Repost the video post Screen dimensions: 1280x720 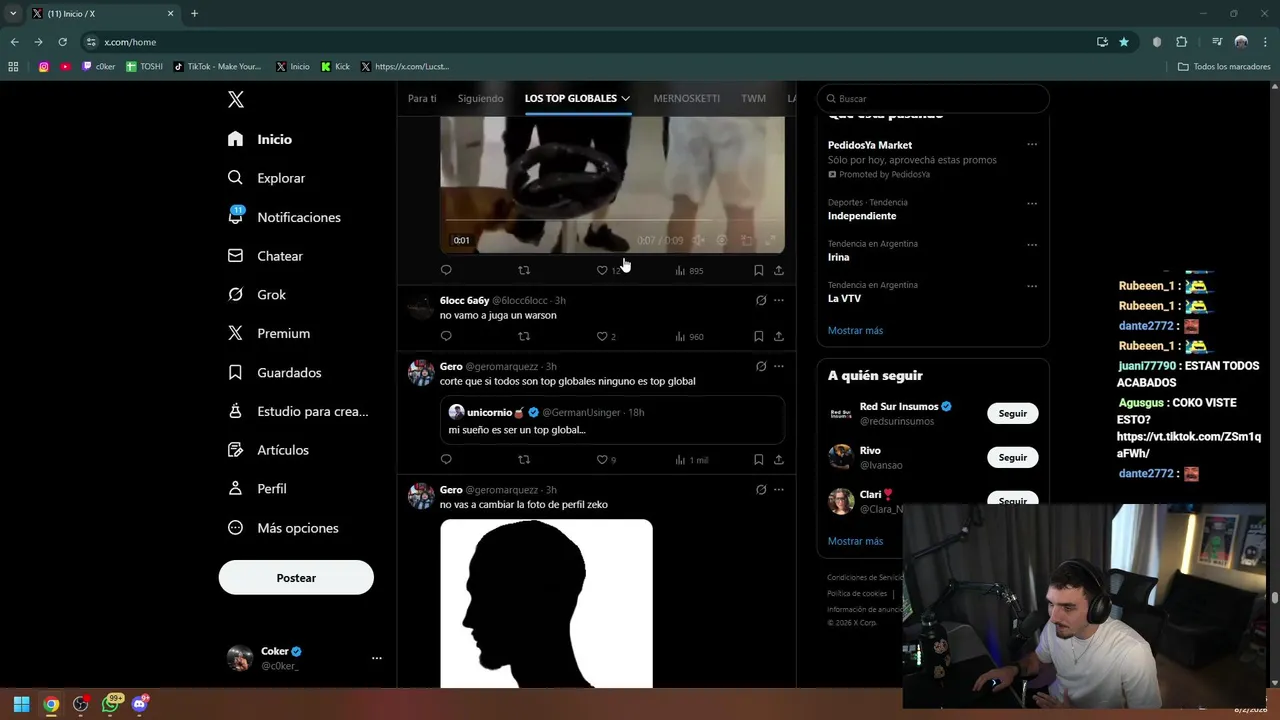point(524,270)
